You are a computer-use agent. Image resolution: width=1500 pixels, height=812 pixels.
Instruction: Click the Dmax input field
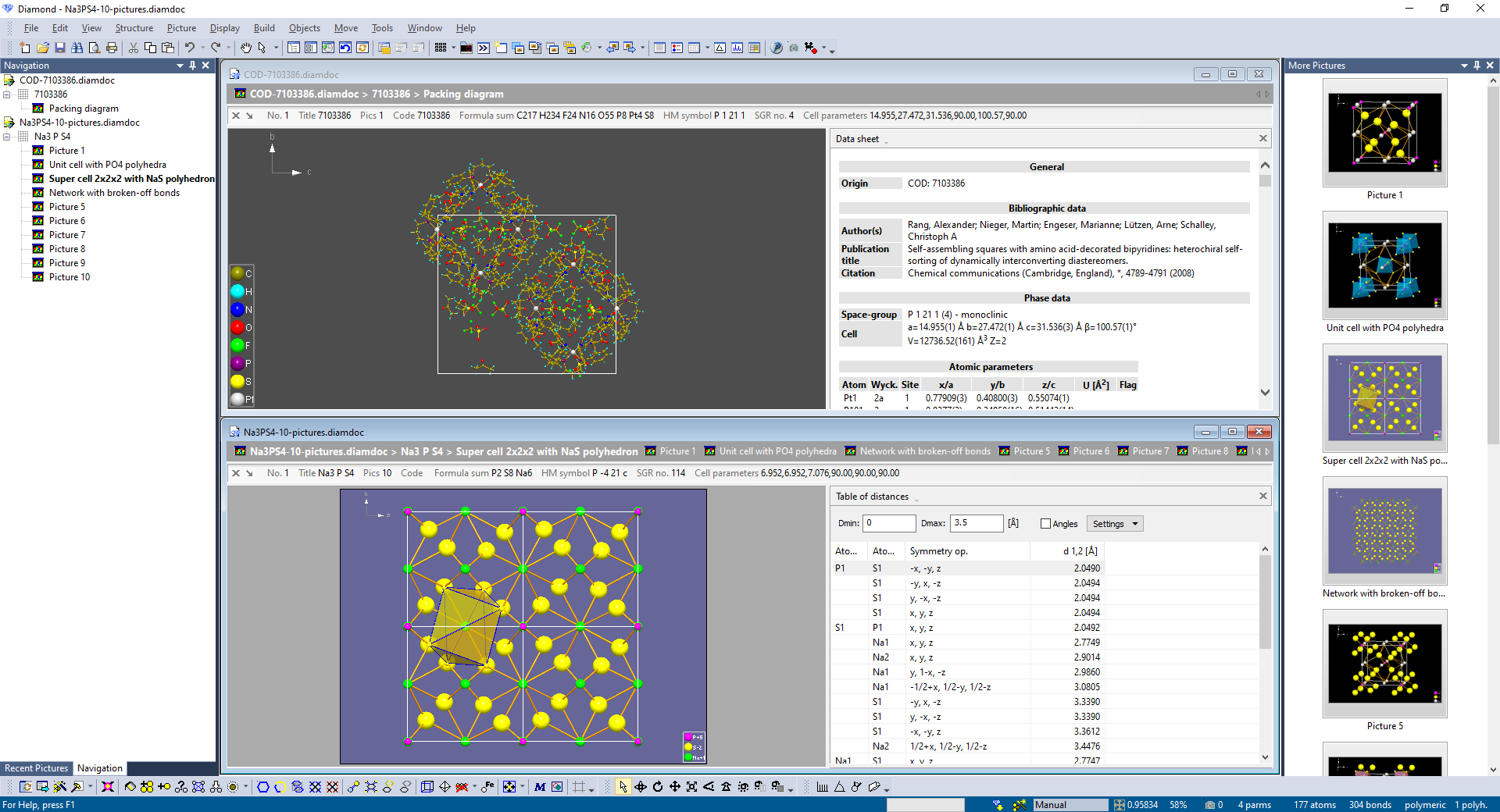coord(976,523)
